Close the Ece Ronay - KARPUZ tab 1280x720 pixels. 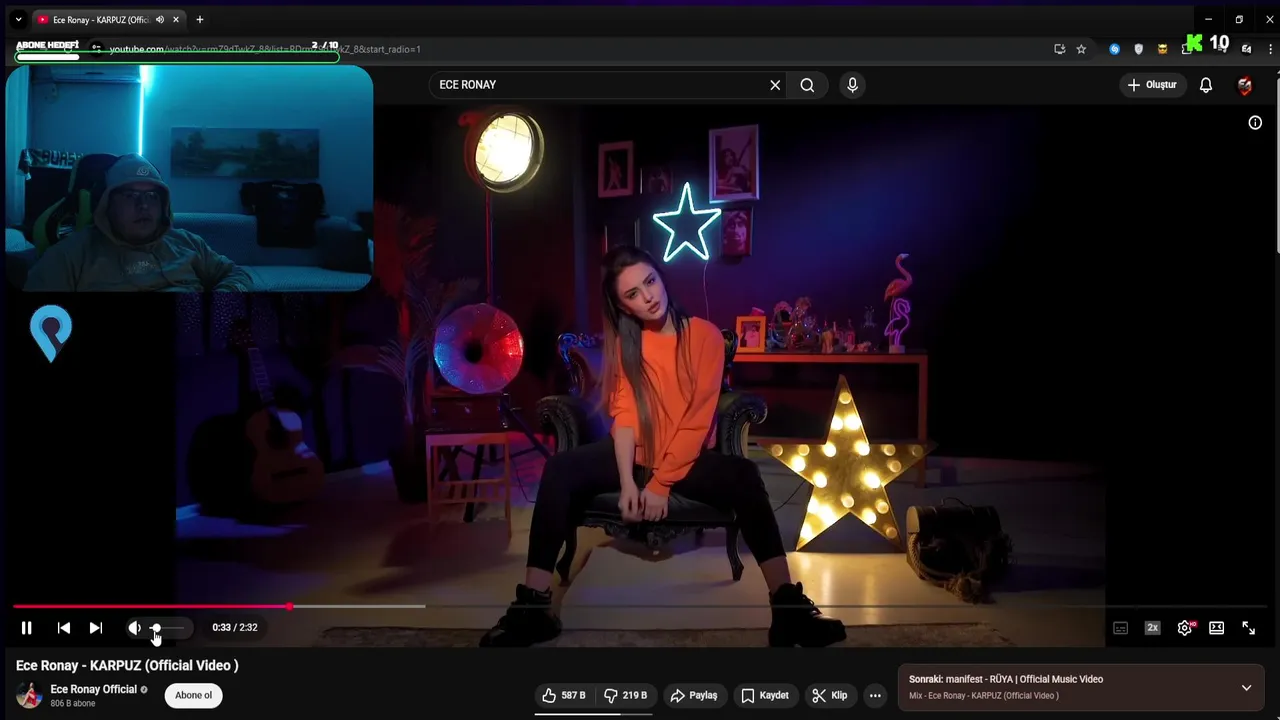(177, 19)
